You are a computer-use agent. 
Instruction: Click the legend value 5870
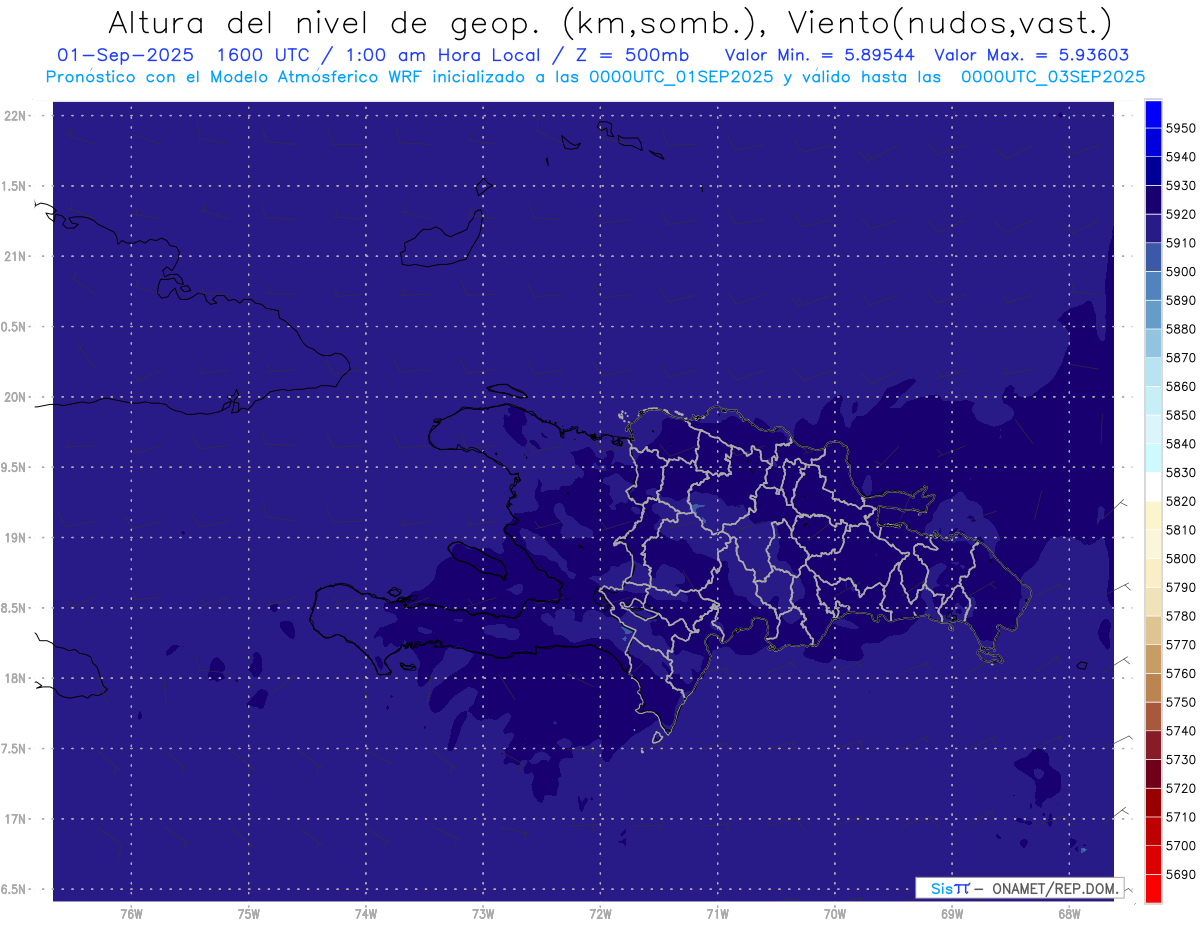1181,357
